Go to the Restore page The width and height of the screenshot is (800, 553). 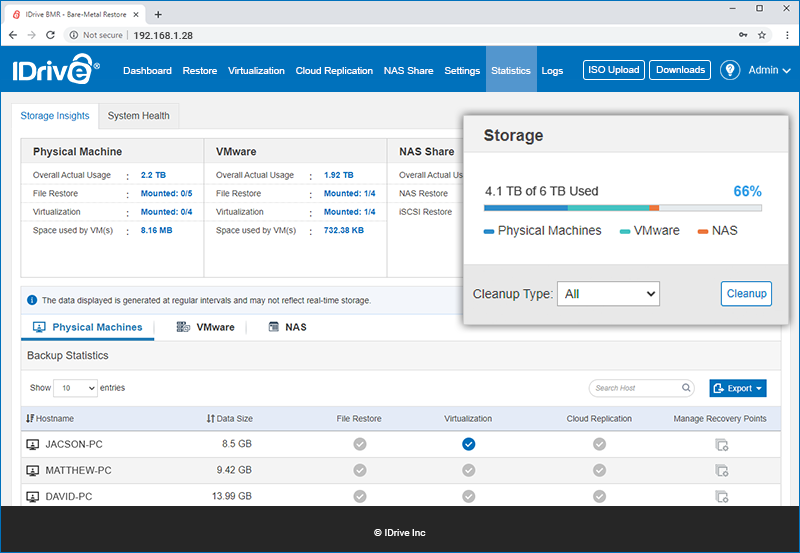point(199,70)
